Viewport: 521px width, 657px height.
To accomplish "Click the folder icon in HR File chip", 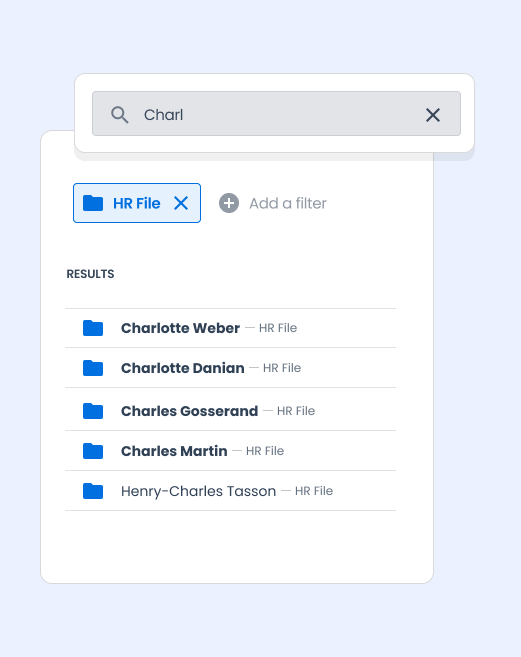I will tap(93, 203).
